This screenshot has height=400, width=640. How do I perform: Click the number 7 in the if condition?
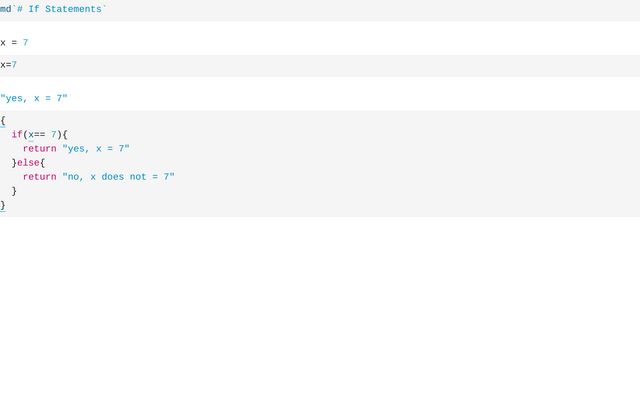point(55,134)
